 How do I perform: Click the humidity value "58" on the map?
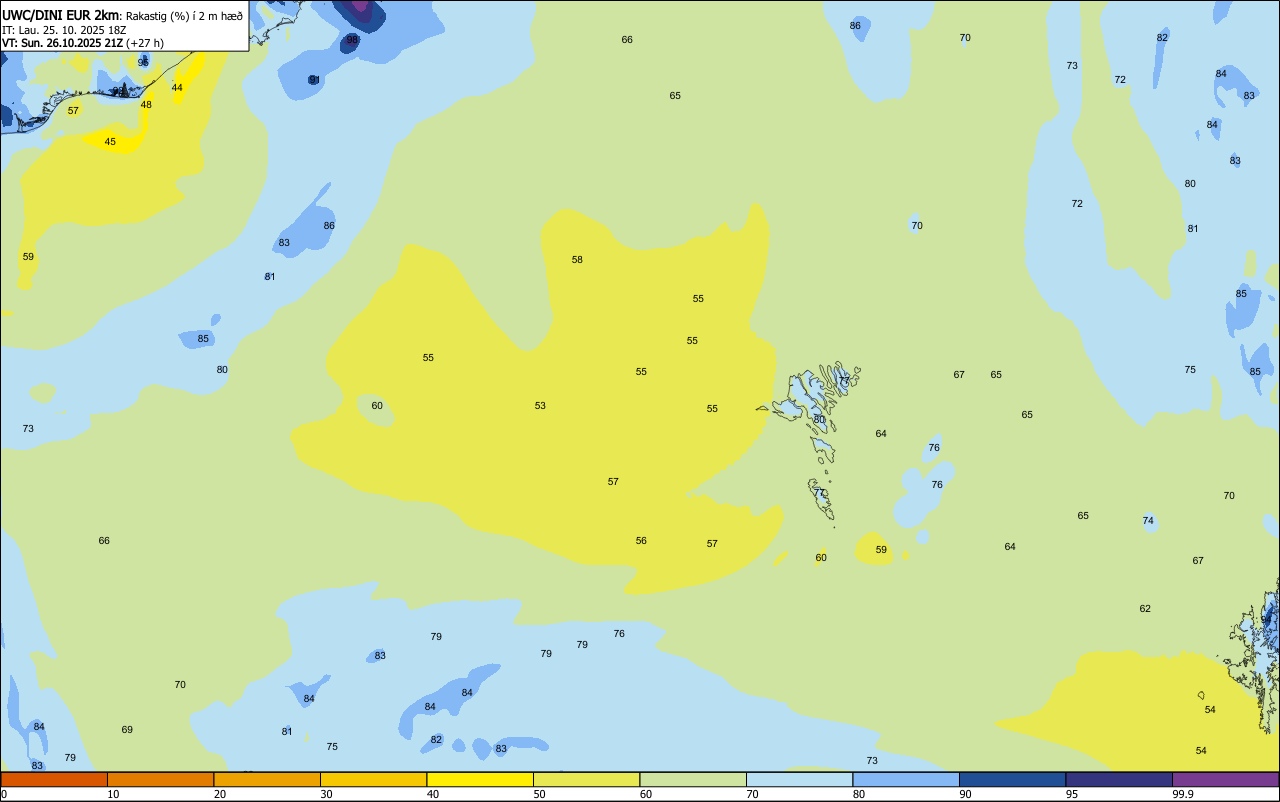[577, 260]
